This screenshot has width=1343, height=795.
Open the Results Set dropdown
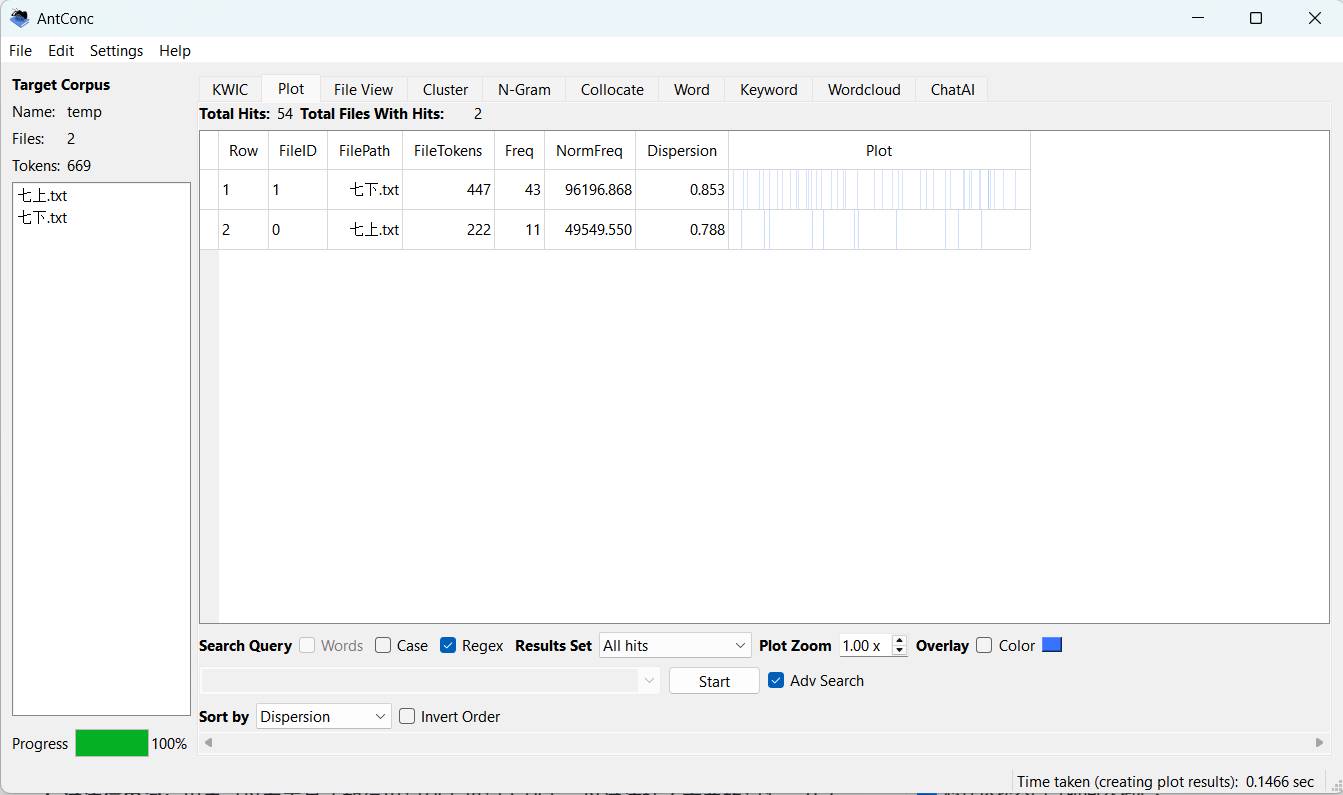tap(675, 646)
